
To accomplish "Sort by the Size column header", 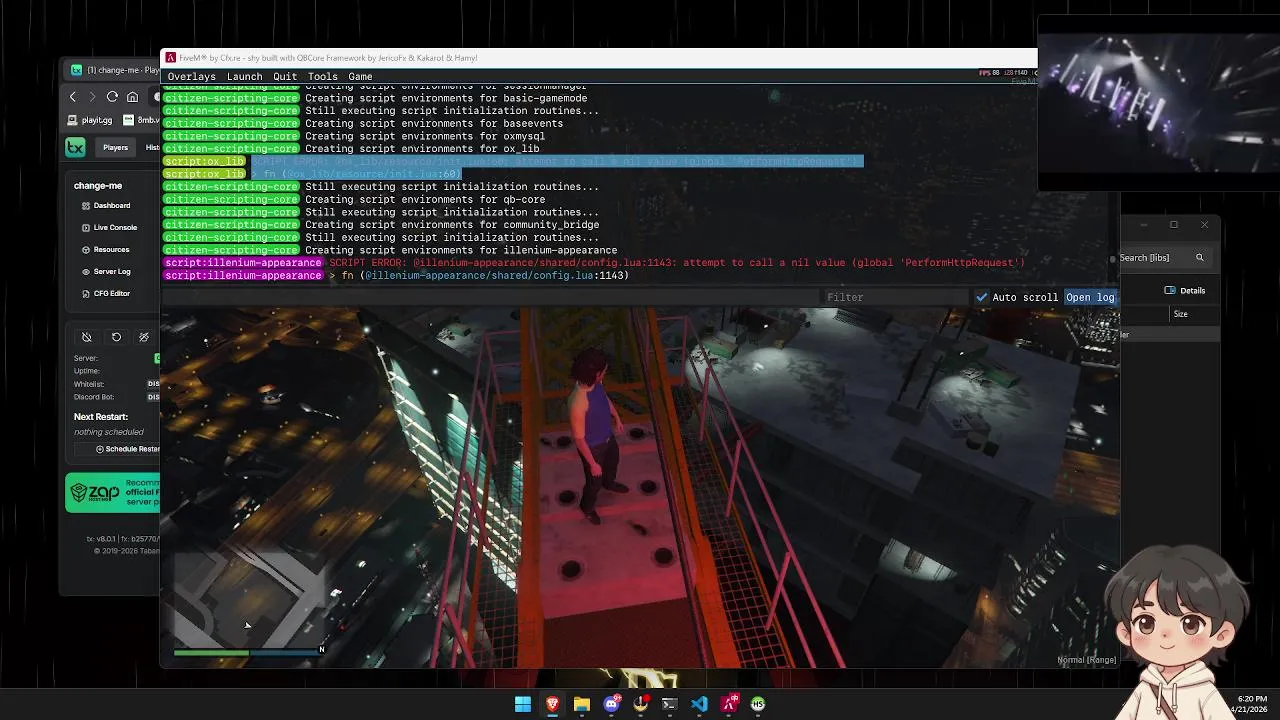I will click(x=1181, y=314).
